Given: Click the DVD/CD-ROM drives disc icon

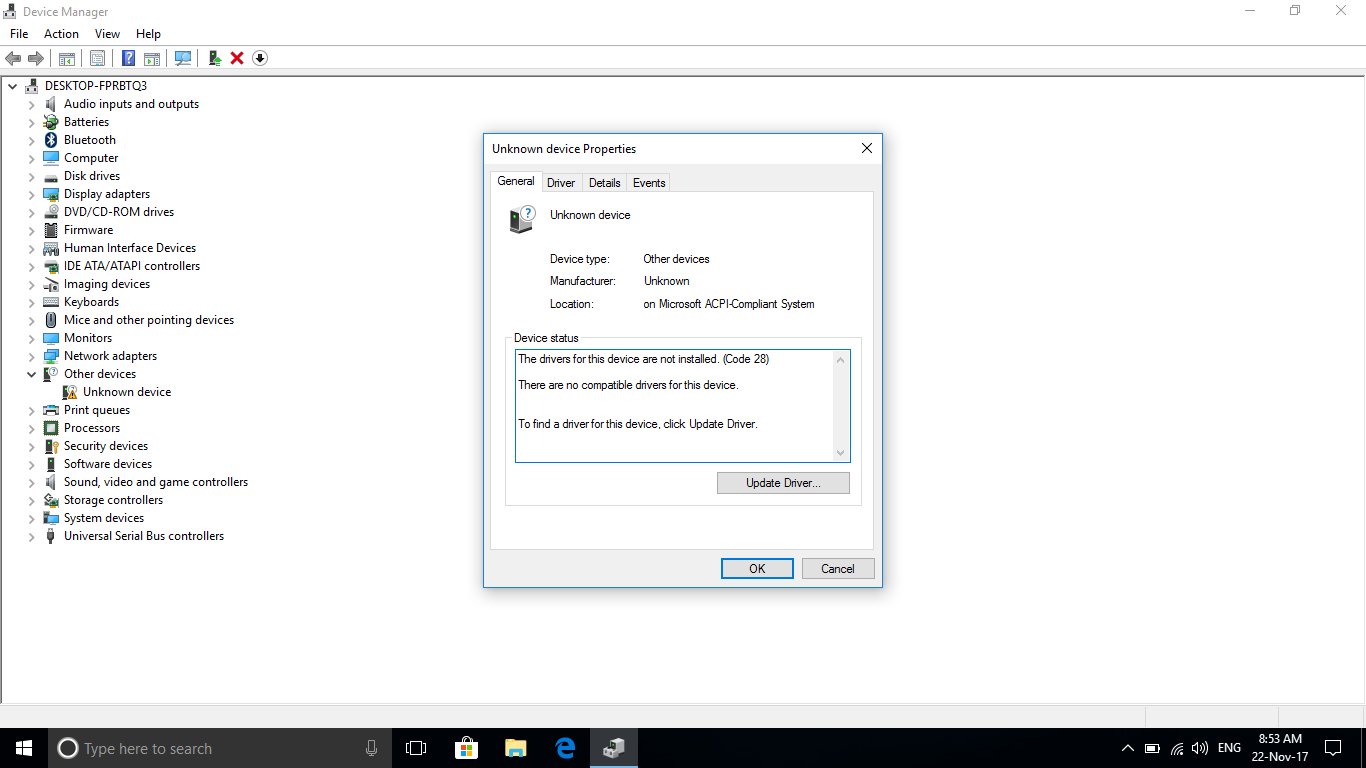Looking at the screenshot, I should tap(51, 212).
